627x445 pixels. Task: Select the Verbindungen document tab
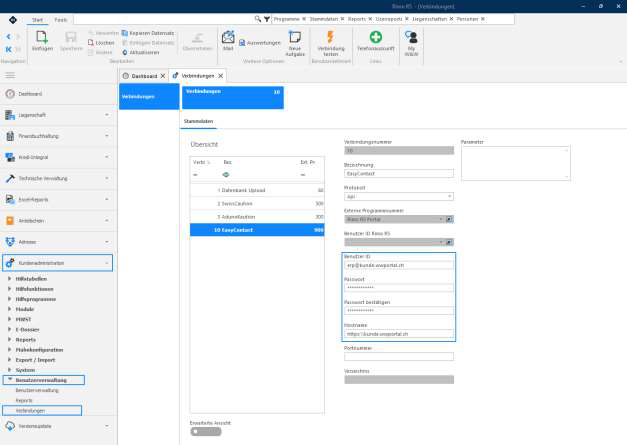point(198,76)
